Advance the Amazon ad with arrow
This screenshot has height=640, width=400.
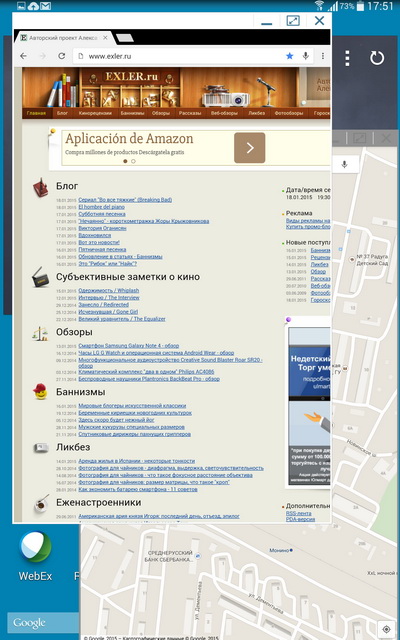pos(249,148)
